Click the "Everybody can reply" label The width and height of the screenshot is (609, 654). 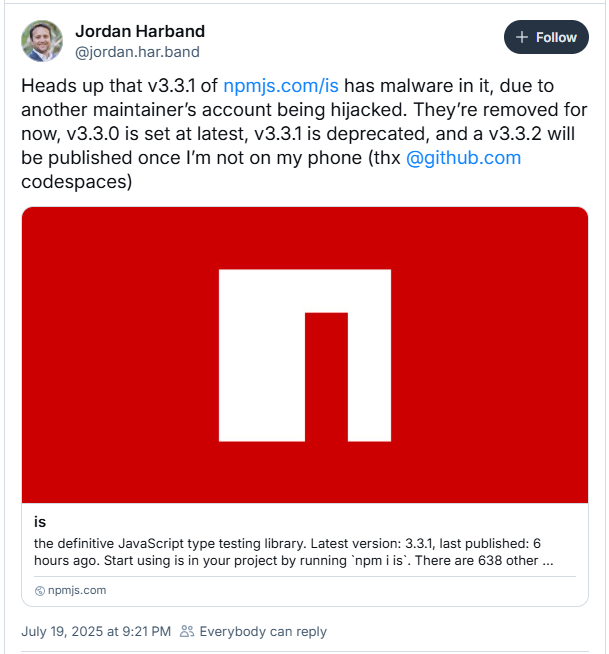point(262,631)
